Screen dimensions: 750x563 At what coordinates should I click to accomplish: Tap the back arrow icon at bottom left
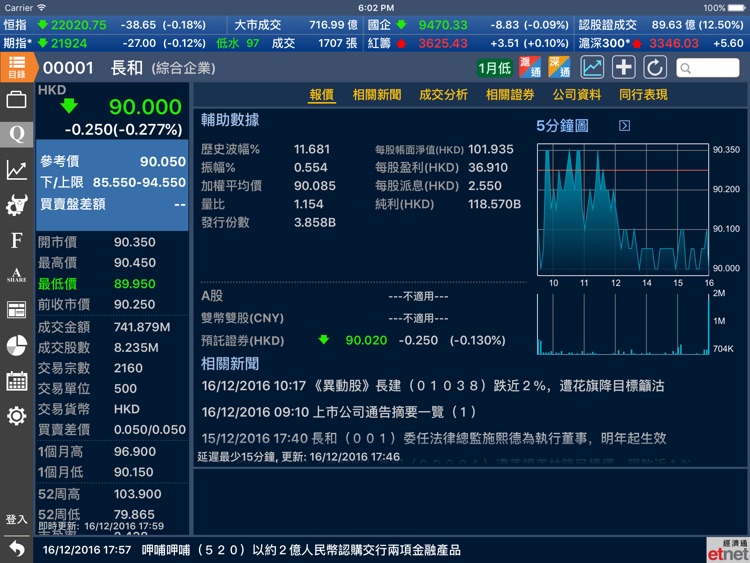click(x=16, y=548)
